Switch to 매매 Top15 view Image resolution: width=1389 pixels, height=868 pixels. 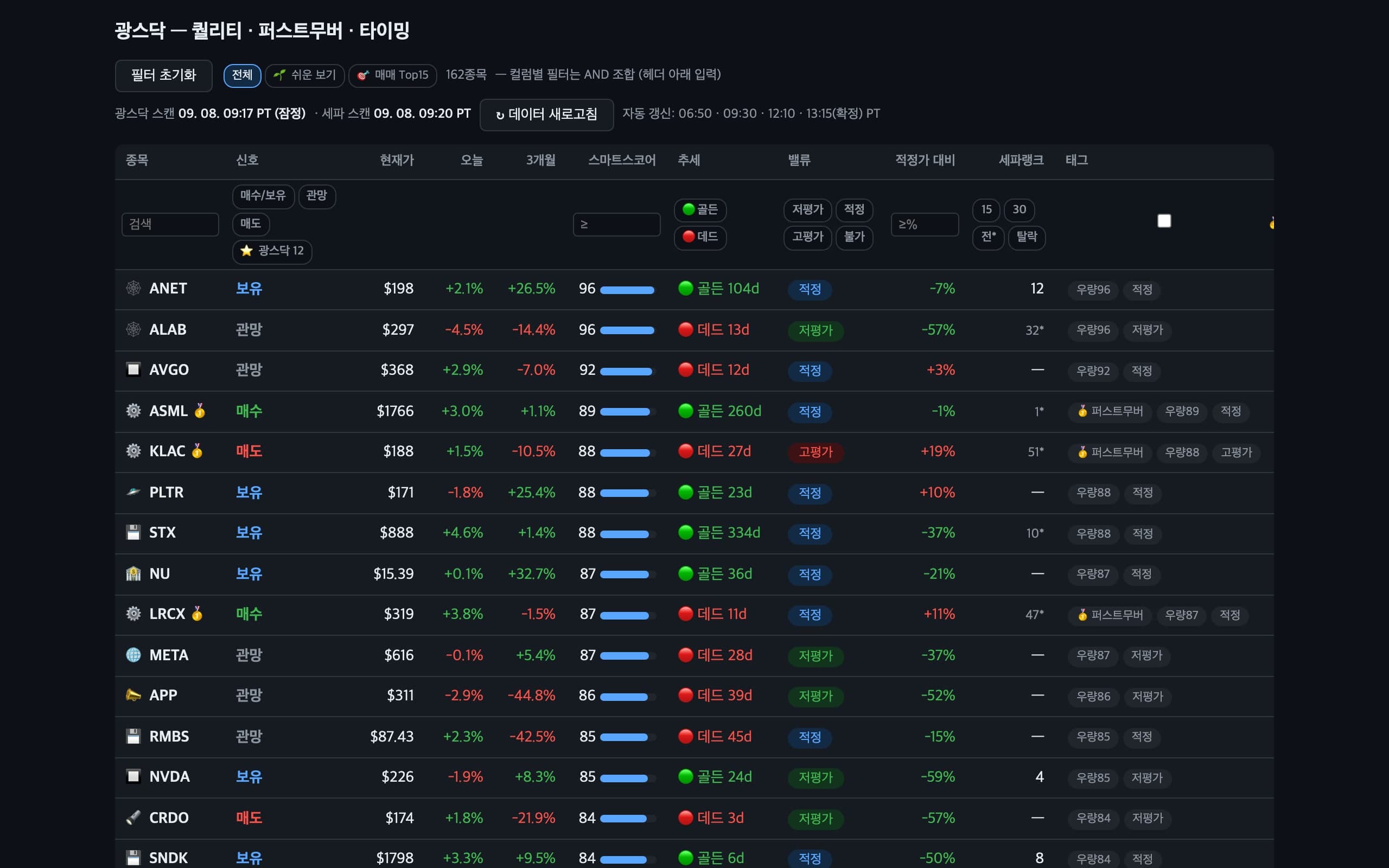(393, 75)
